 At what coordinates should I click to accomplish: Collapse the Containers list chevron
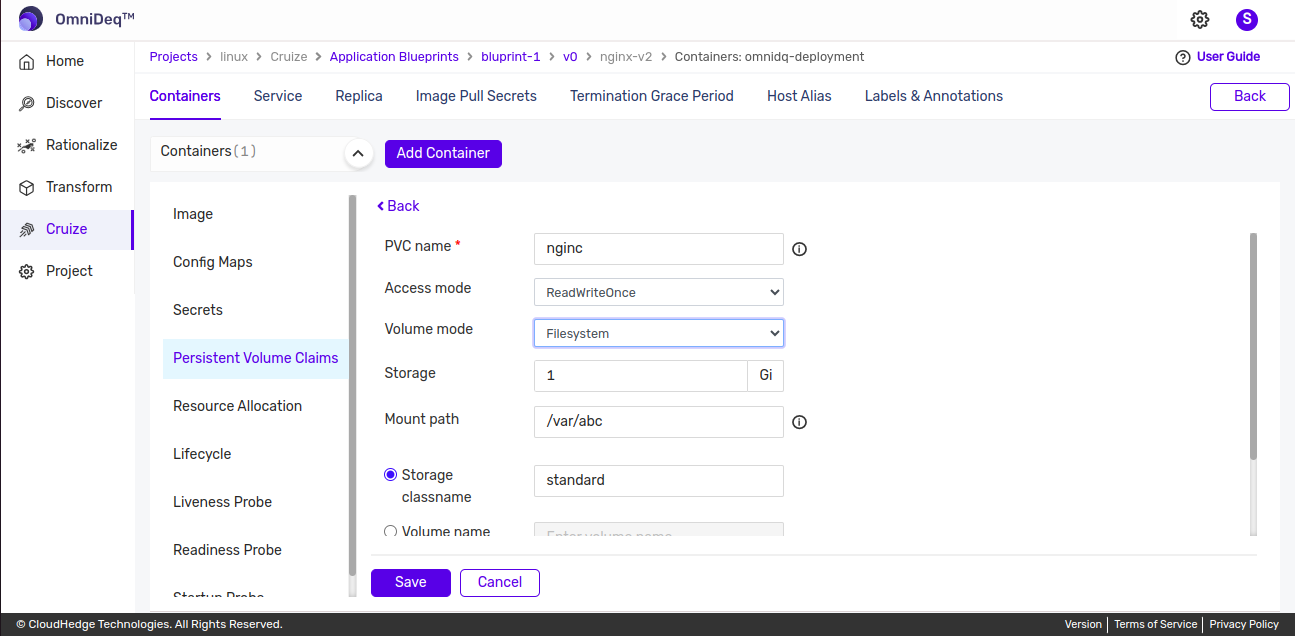coord(358,154)
